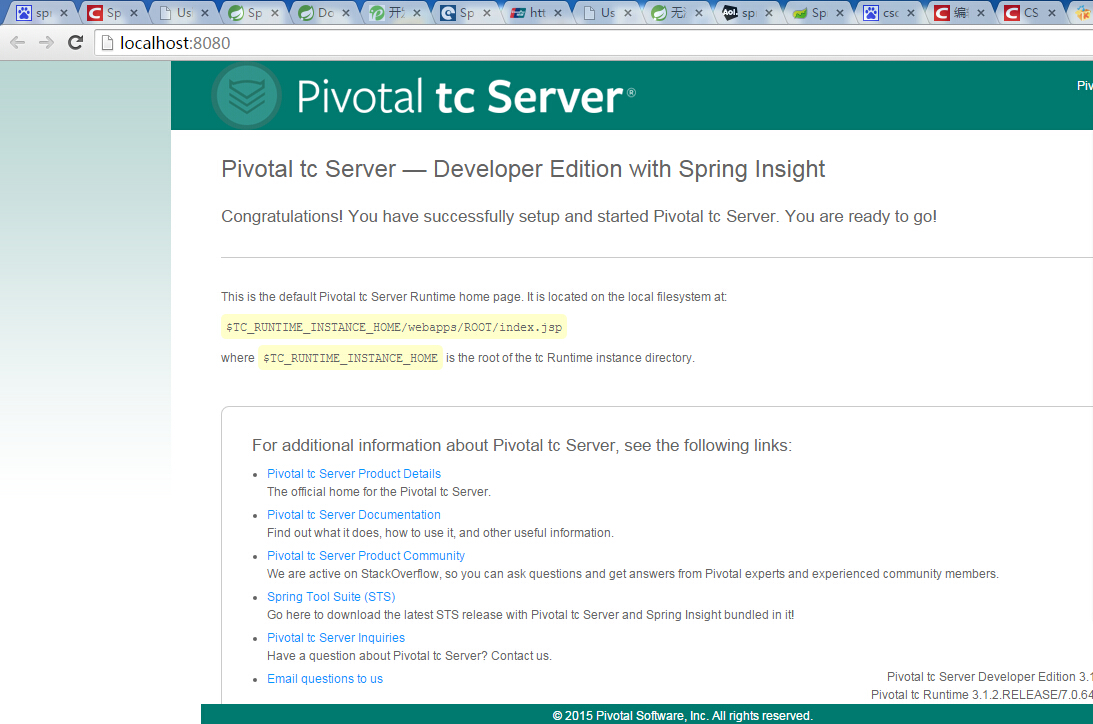Click 'Find out what it does' description
This screenshot has height=724, width=1093.
point(441,533)
